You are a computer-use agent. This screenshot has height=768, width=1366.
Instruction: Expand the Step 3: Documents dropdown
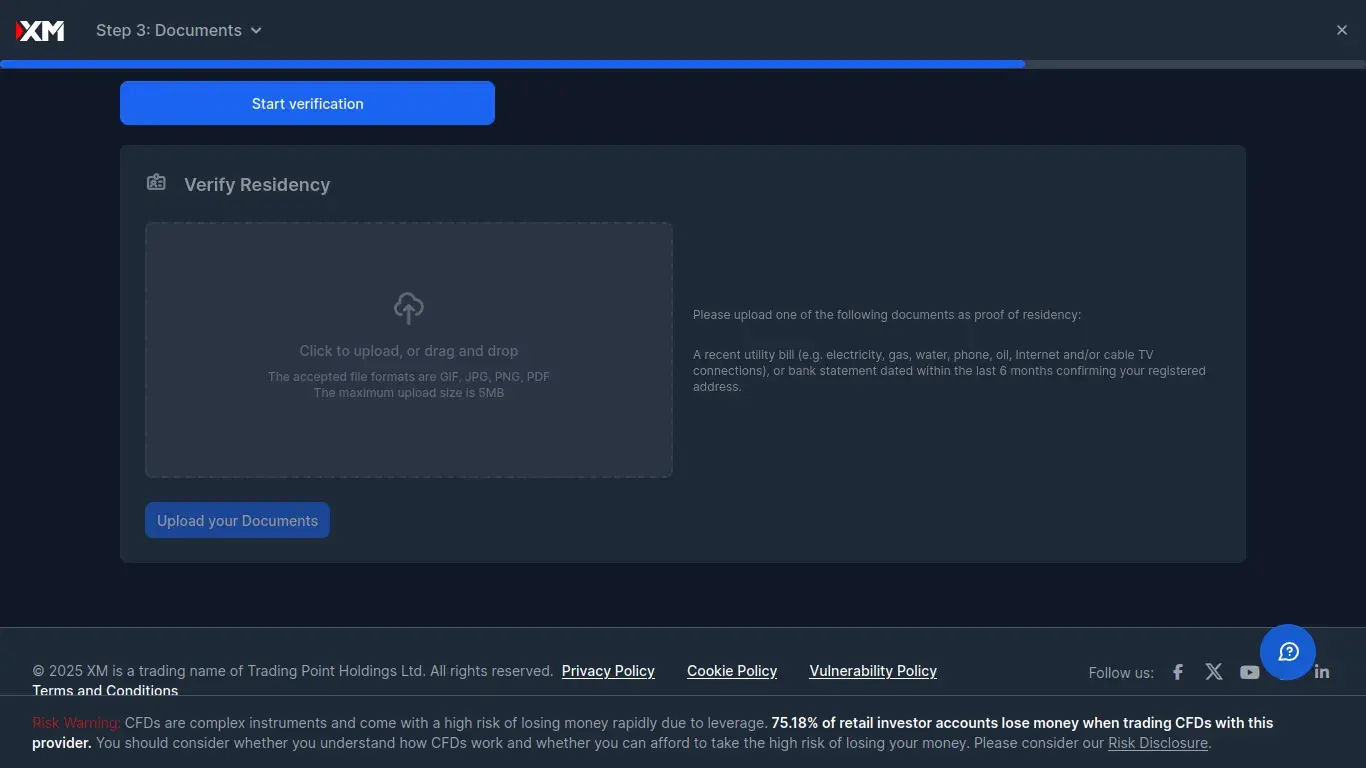[x=178, y=31]
